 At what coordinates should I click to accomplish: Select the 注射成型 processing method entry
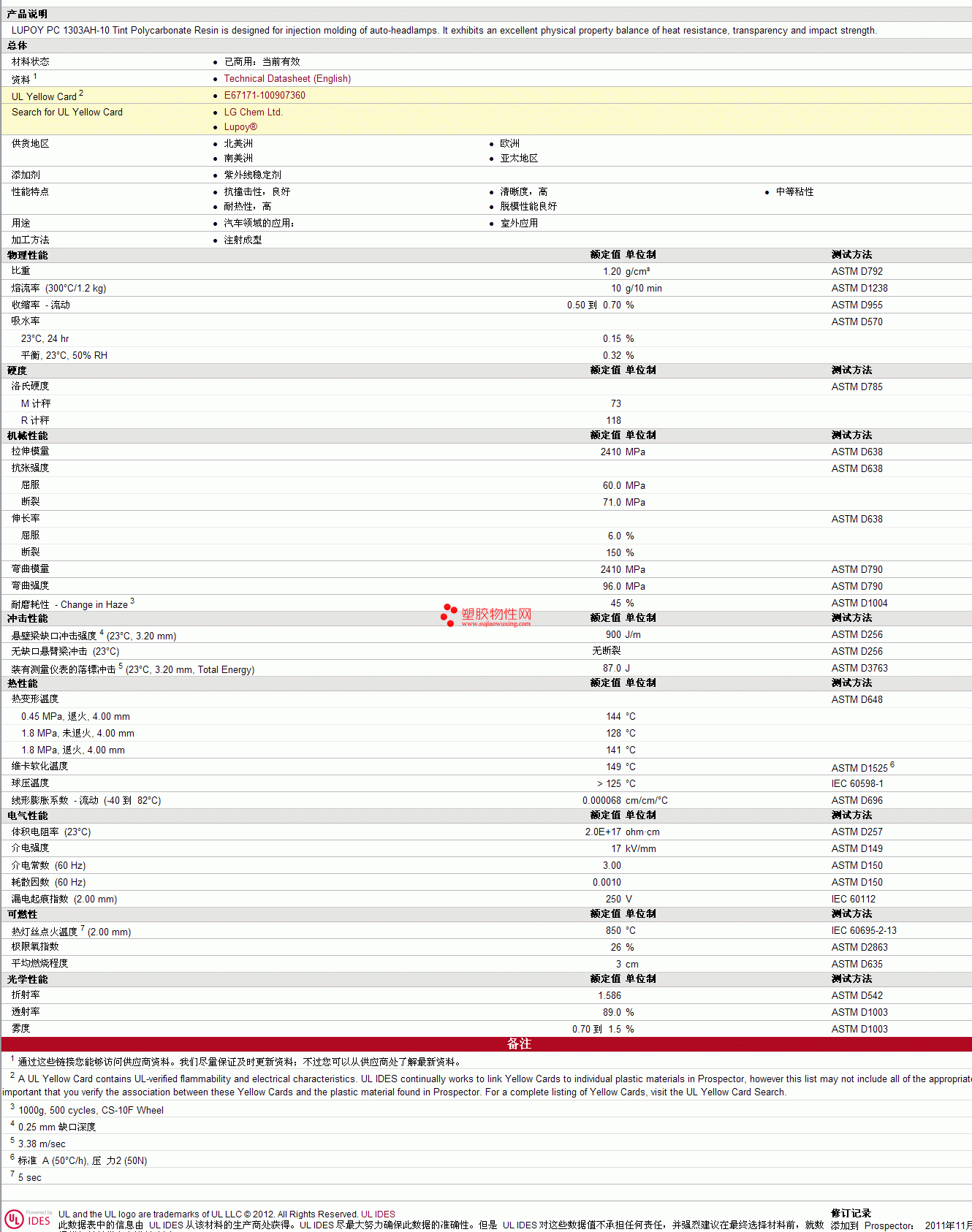(243, 240)
